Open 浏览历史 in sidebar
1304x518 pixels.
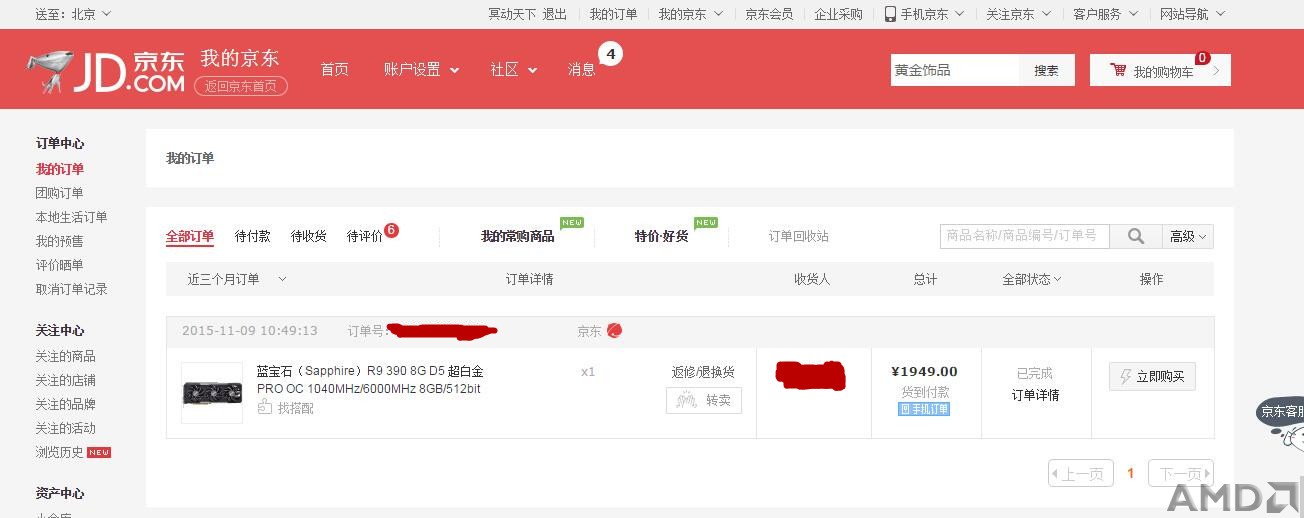60,452
